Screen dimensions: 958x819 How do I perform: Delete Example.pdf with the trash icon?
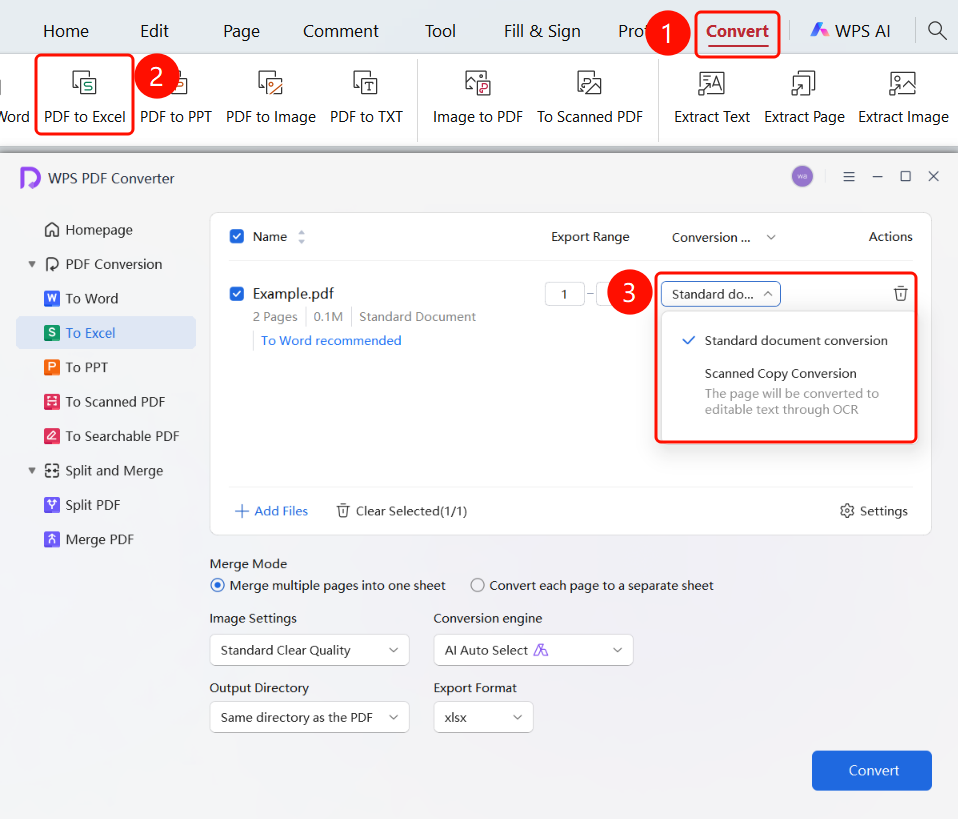coord(900,294)
